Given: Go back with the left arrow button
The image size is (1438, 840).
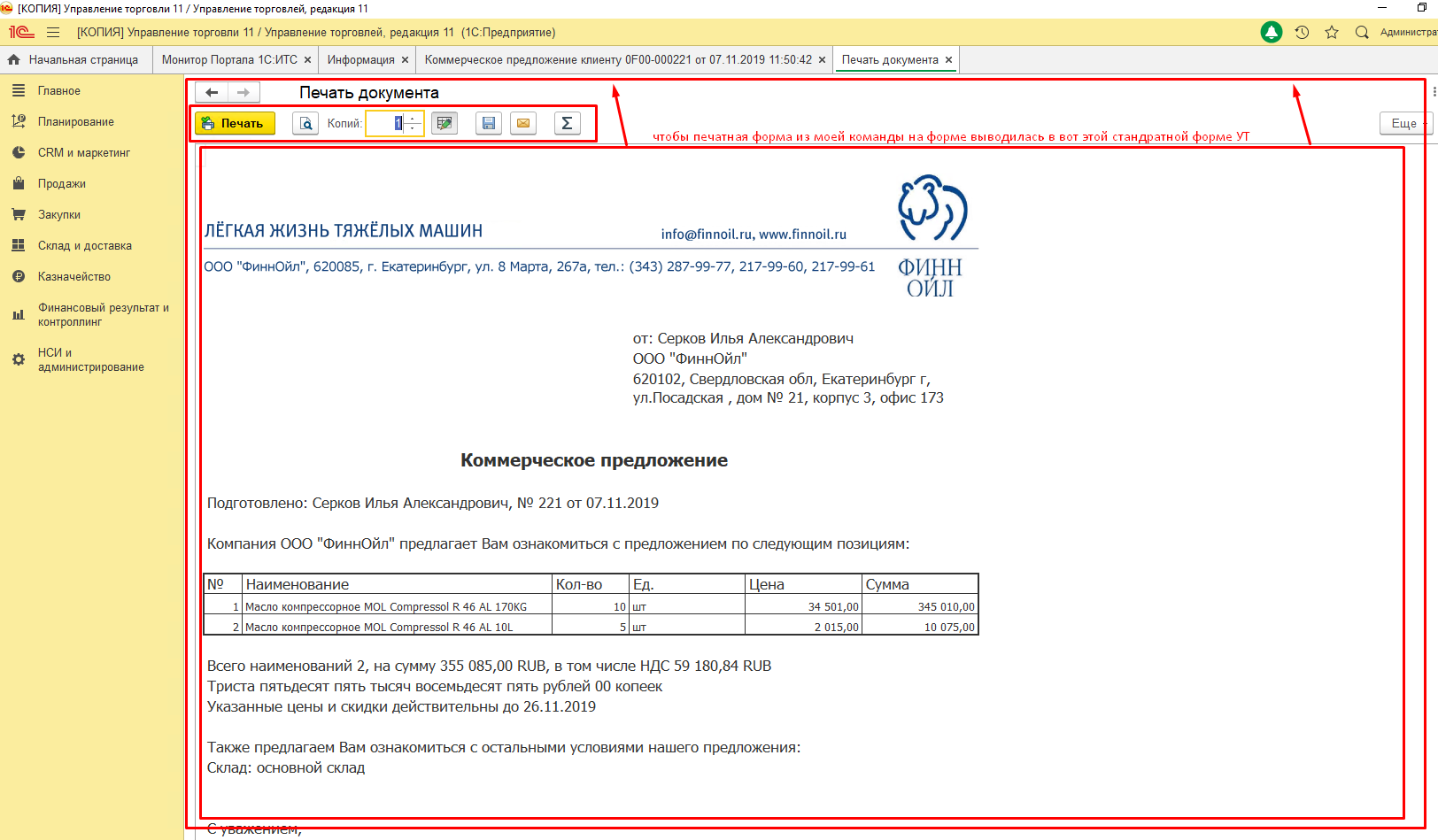Looking at the screenshot, I should [x=212, y=92].
